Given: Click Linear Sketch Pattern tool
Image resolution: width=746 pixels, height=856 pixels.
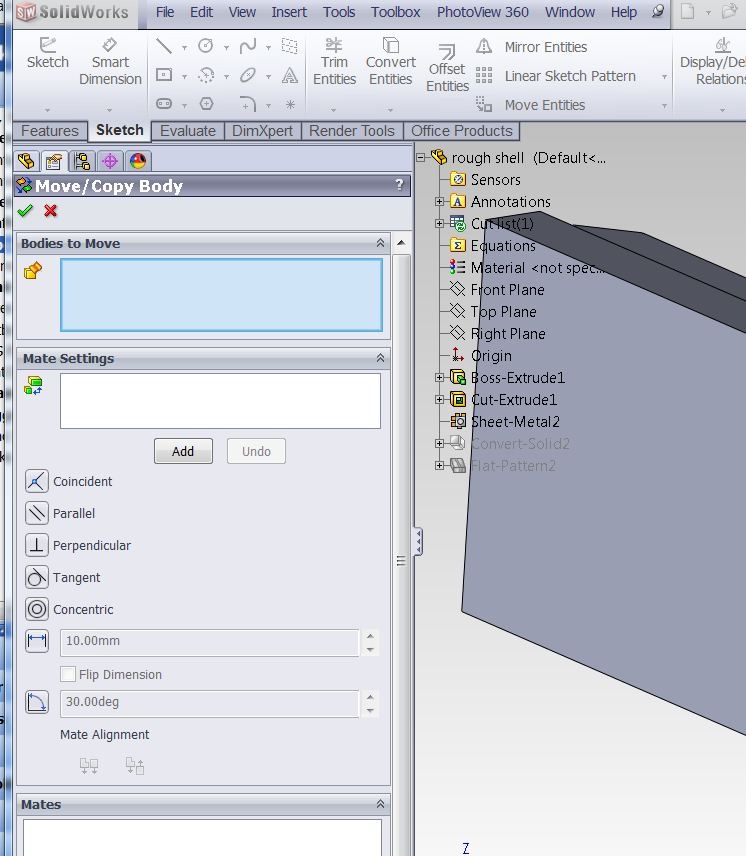Looking at the screenshot, I should [x=556, y=76].
